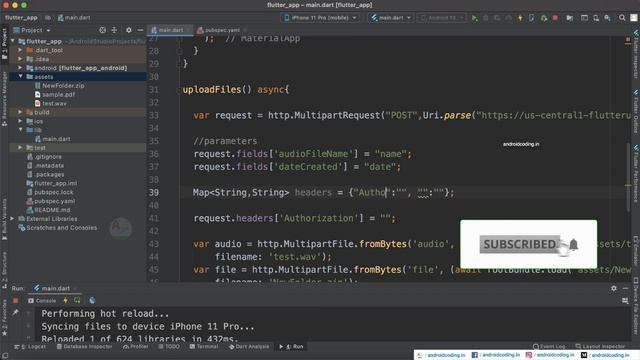This screenshot has width=640, height=360.
Task: Open the Flutter Performance side panel
Action: [636, 173]
